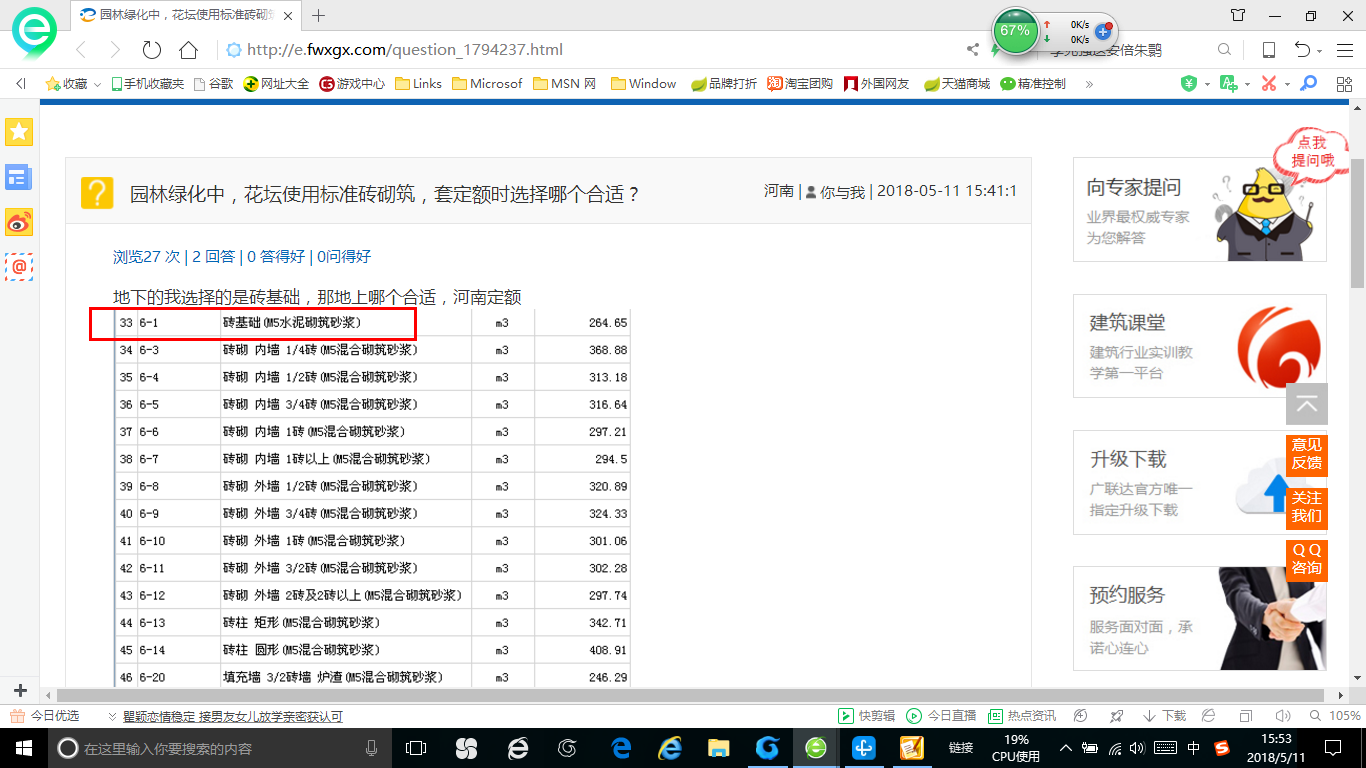
Task: Open dropdown arrow beside scissors icon
Action: click(x=1287, y=84)
